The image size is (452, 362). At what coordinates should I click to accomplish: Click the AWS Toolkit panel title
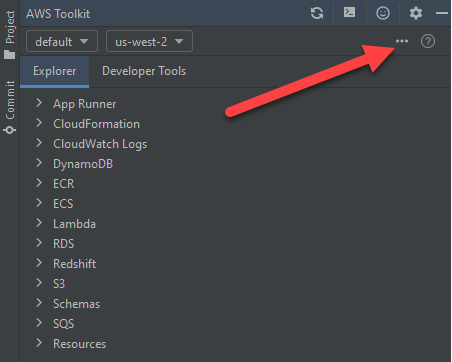(58, 14)
